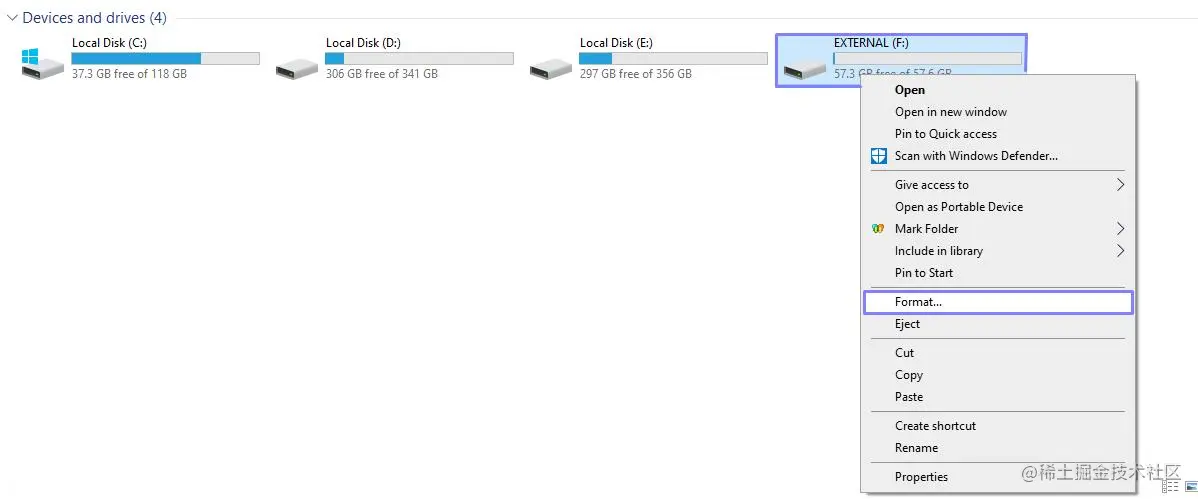The width and height of the screenshot is (1198, 499).
Task: Click the Local Disk (E:) label text
Action: tap(616, 43)
